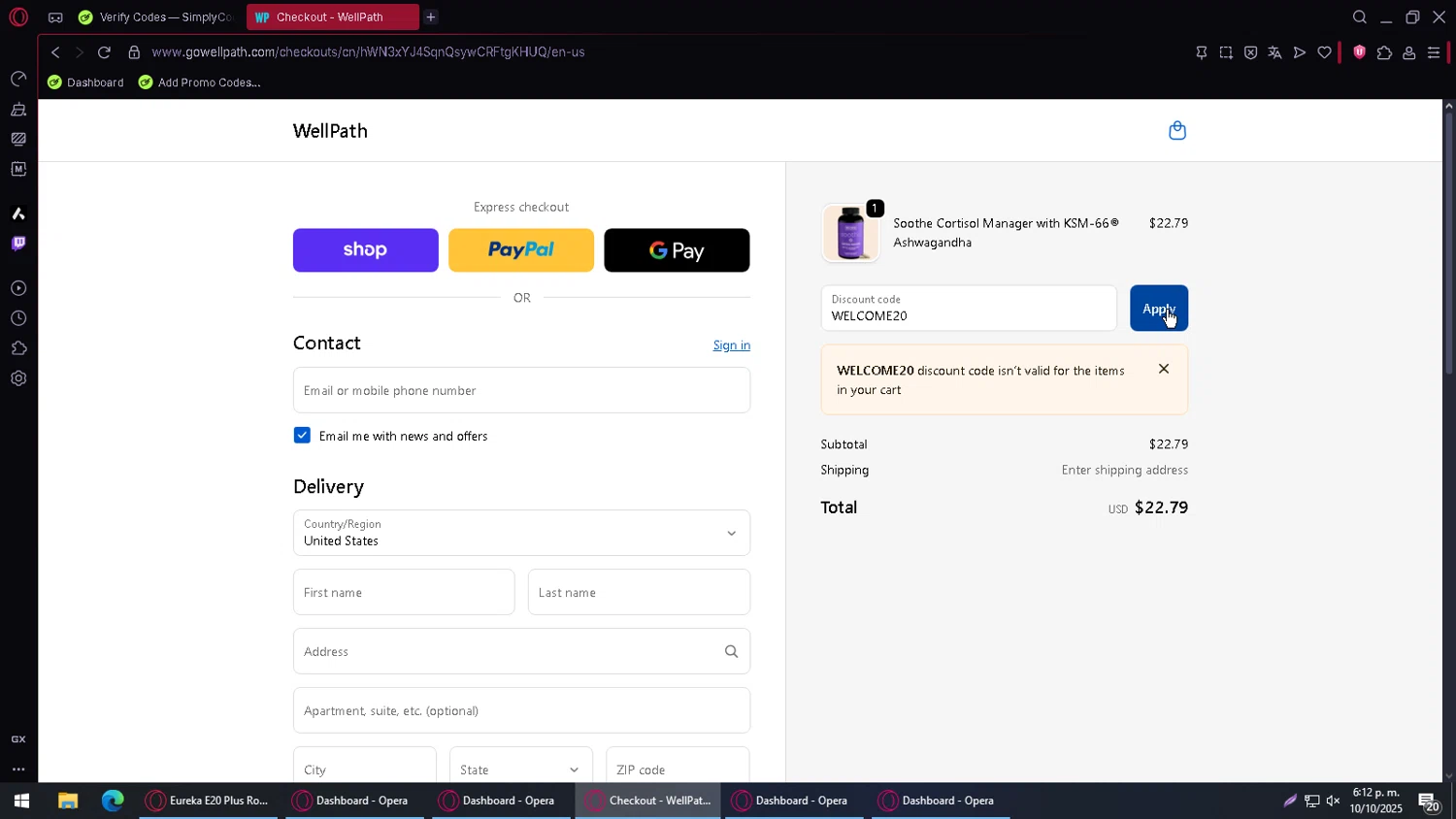Dismiss the invalid discount code message

(x=1164, y=369)
